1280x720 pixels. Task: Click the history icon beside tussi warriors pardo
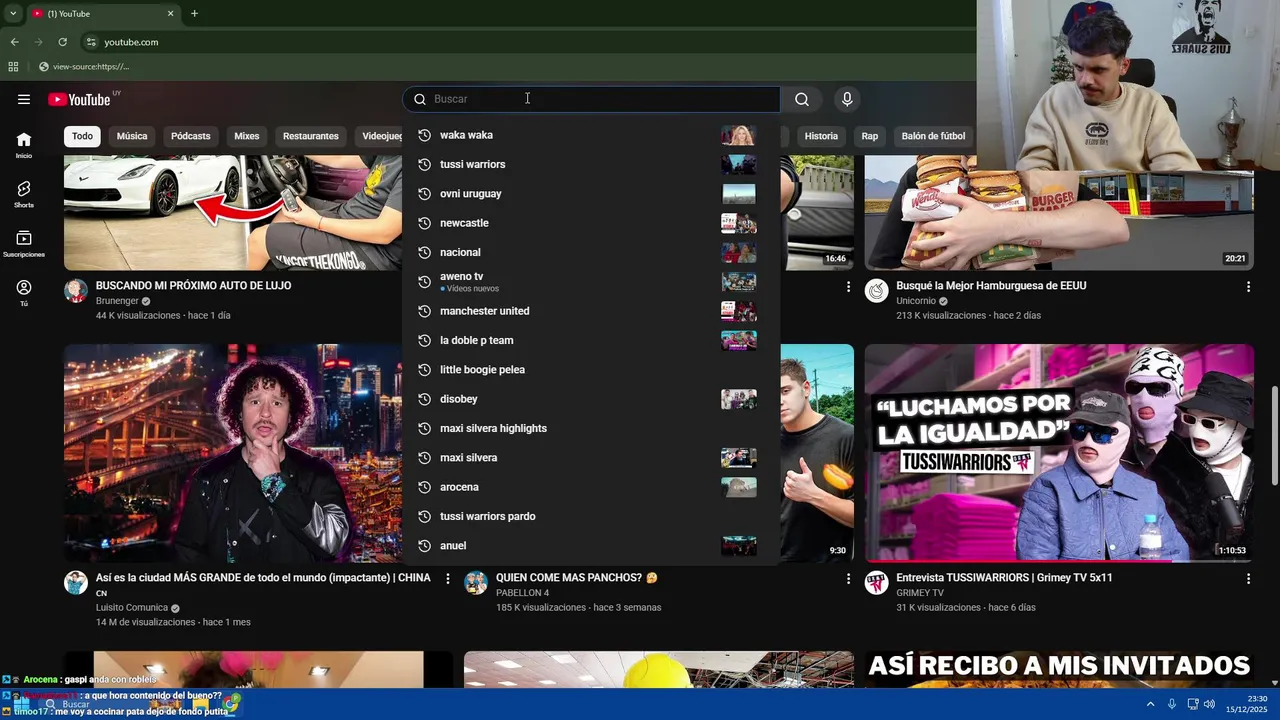[424, 516]
